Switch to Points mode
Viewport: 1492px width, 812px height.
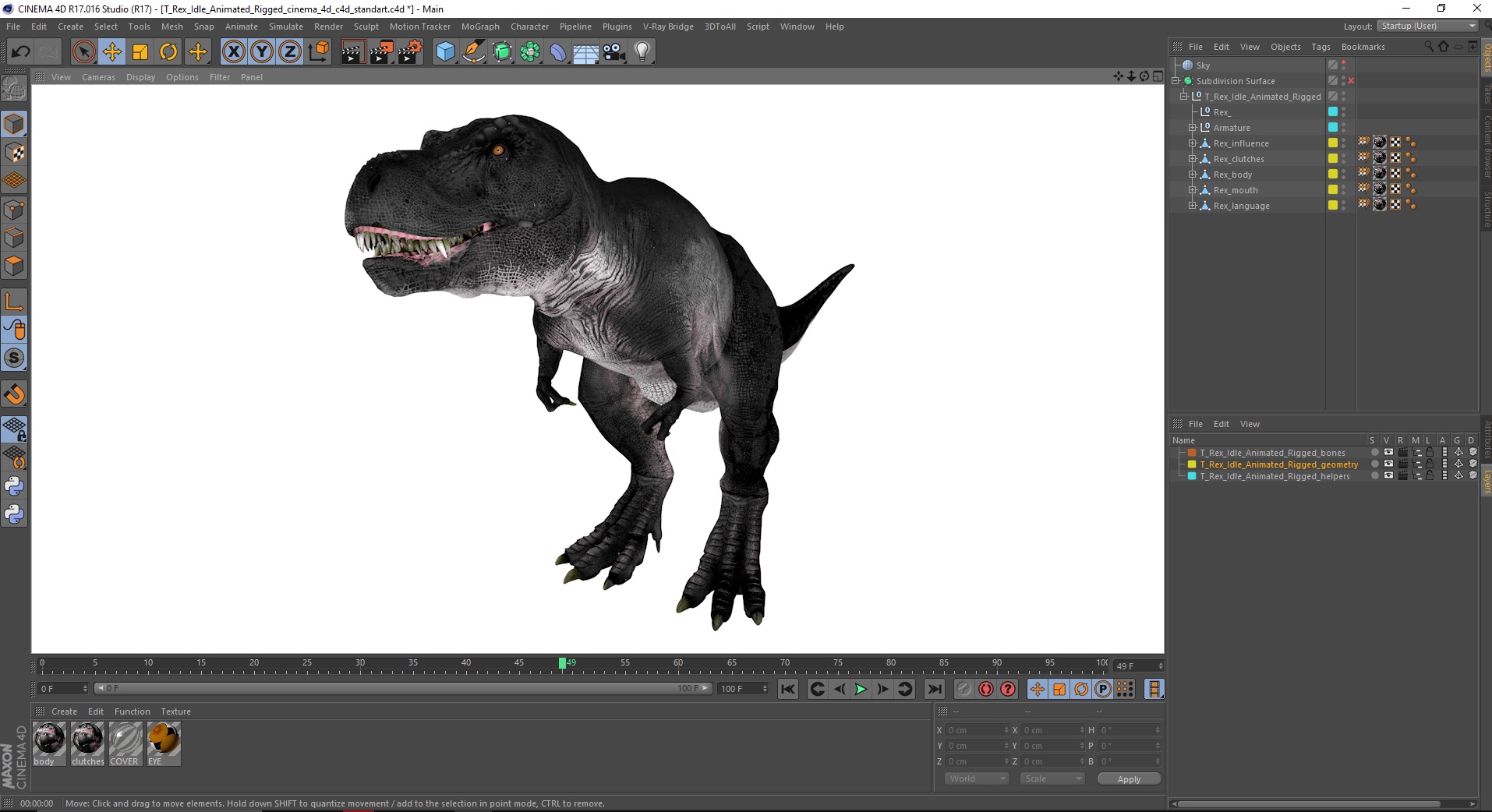pos(14,210)
